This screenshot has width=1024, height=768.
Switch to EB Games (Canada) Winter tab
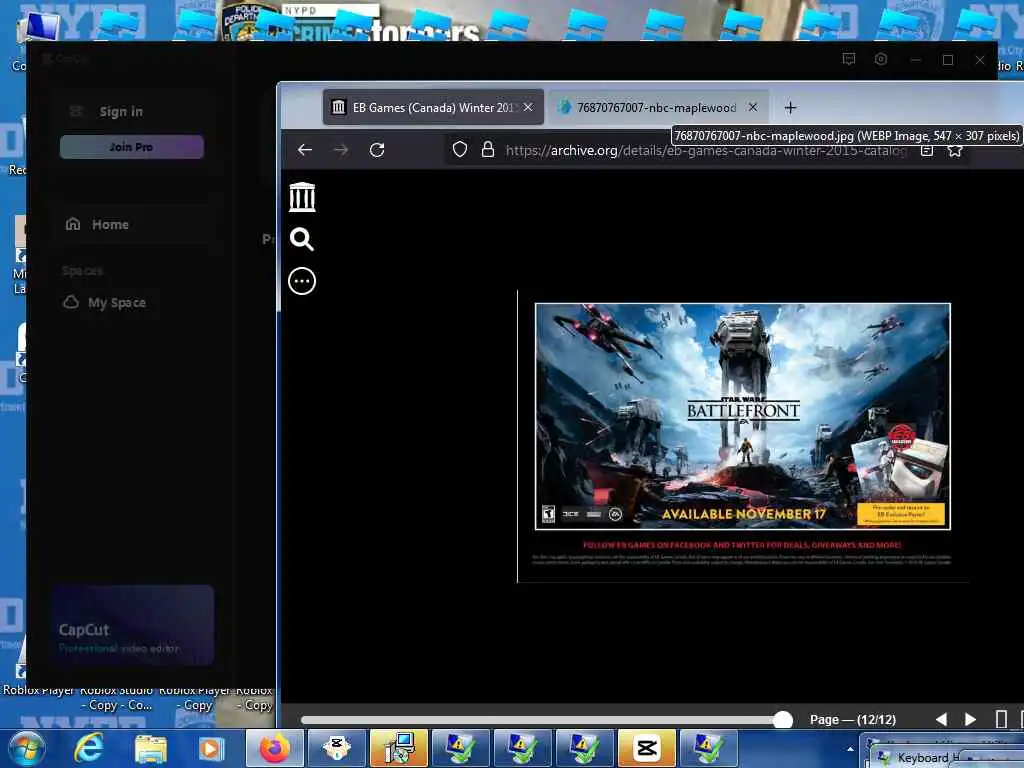432,107
